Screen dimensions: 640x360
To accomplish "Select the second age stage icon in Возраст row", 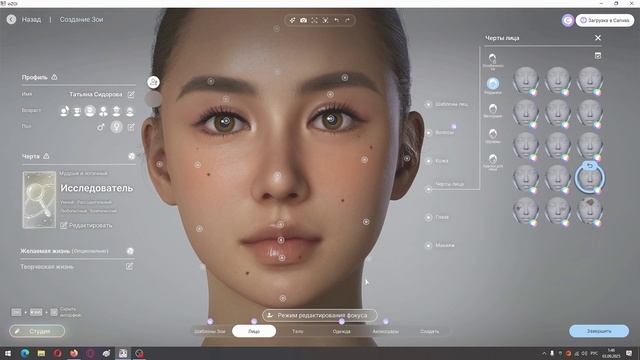I will coord(77,111).
